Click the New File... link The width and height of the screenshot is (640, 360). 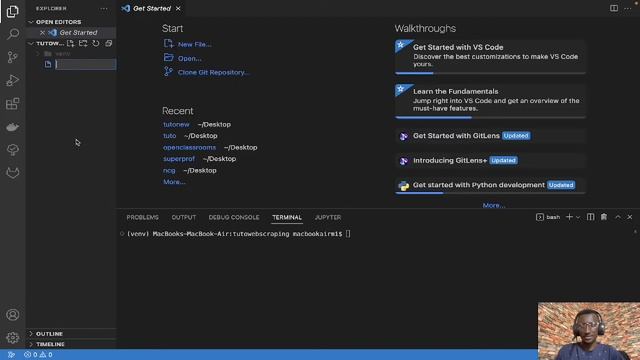194,44
